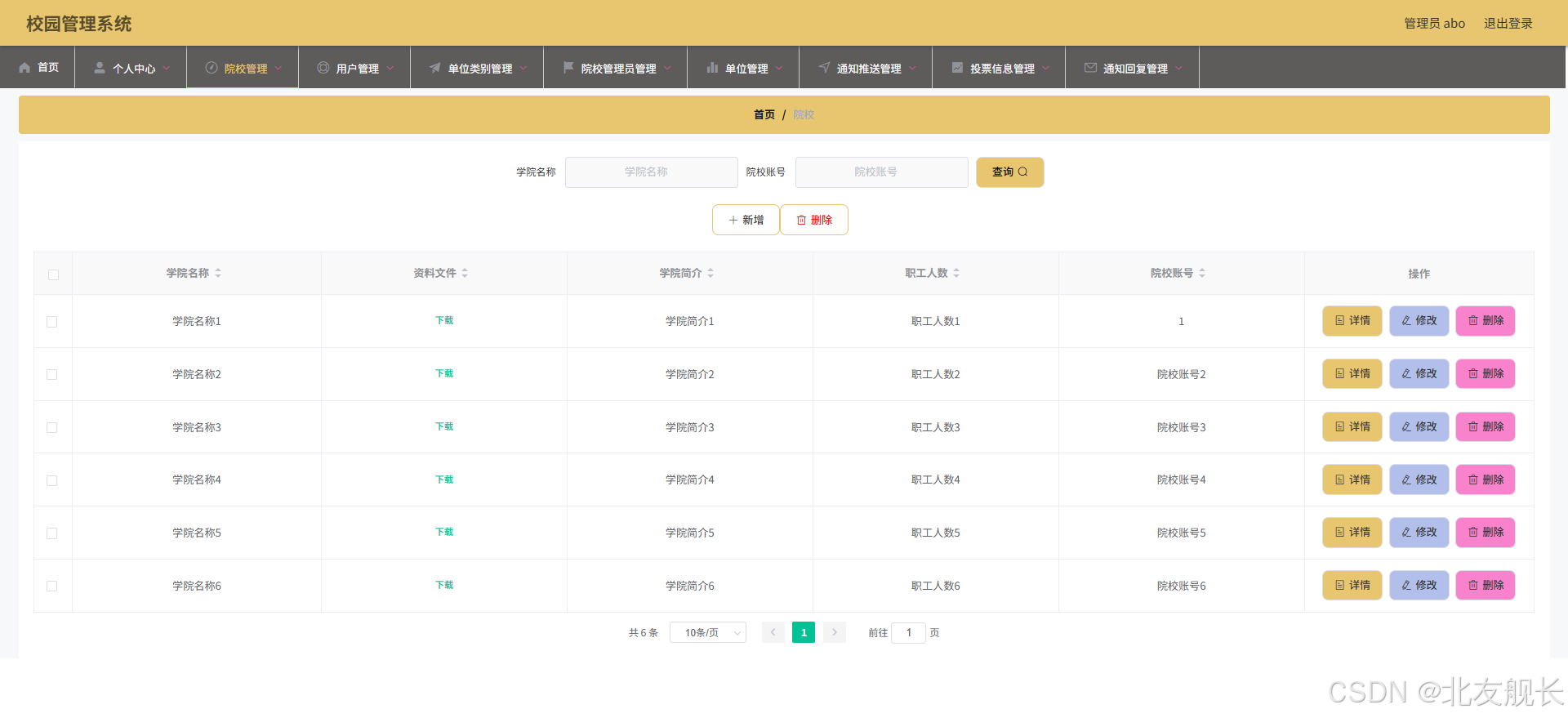Click the sort arrows on 资料文件 column
Viewport: 1568px width, 718px height.
click(x=465, y=273)
